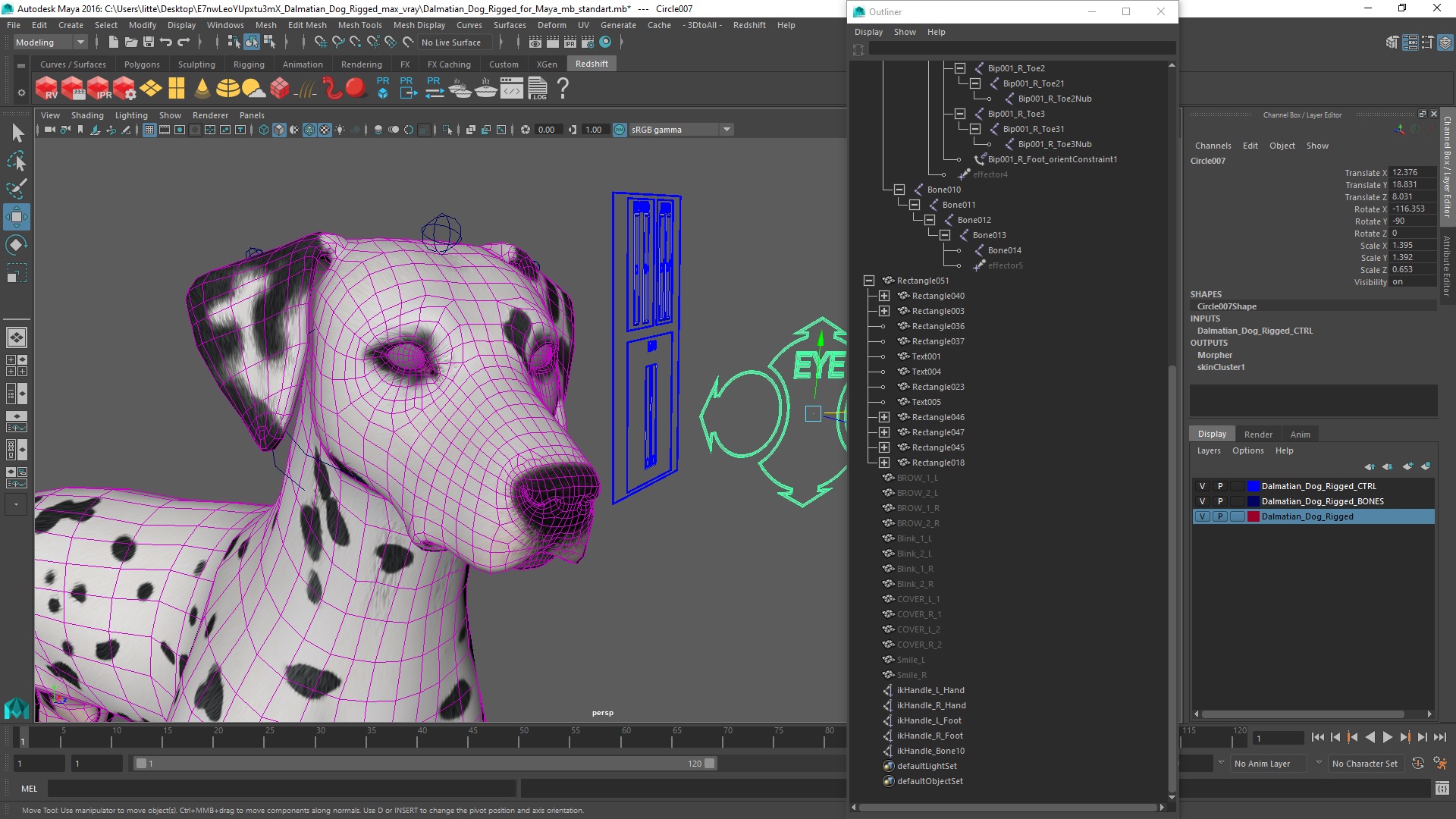Save the scene with the floppy icon
Screen dimensions: 1456x819
click(x=148, y=42)
